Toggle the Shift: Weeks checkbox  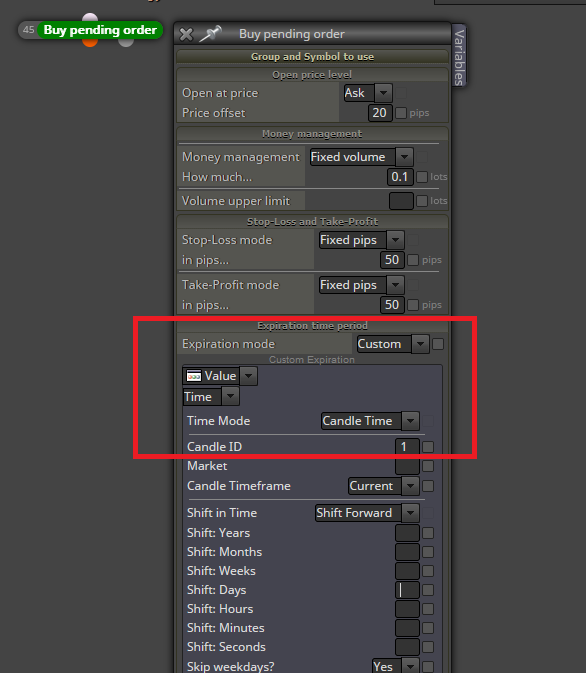(428, 571)
